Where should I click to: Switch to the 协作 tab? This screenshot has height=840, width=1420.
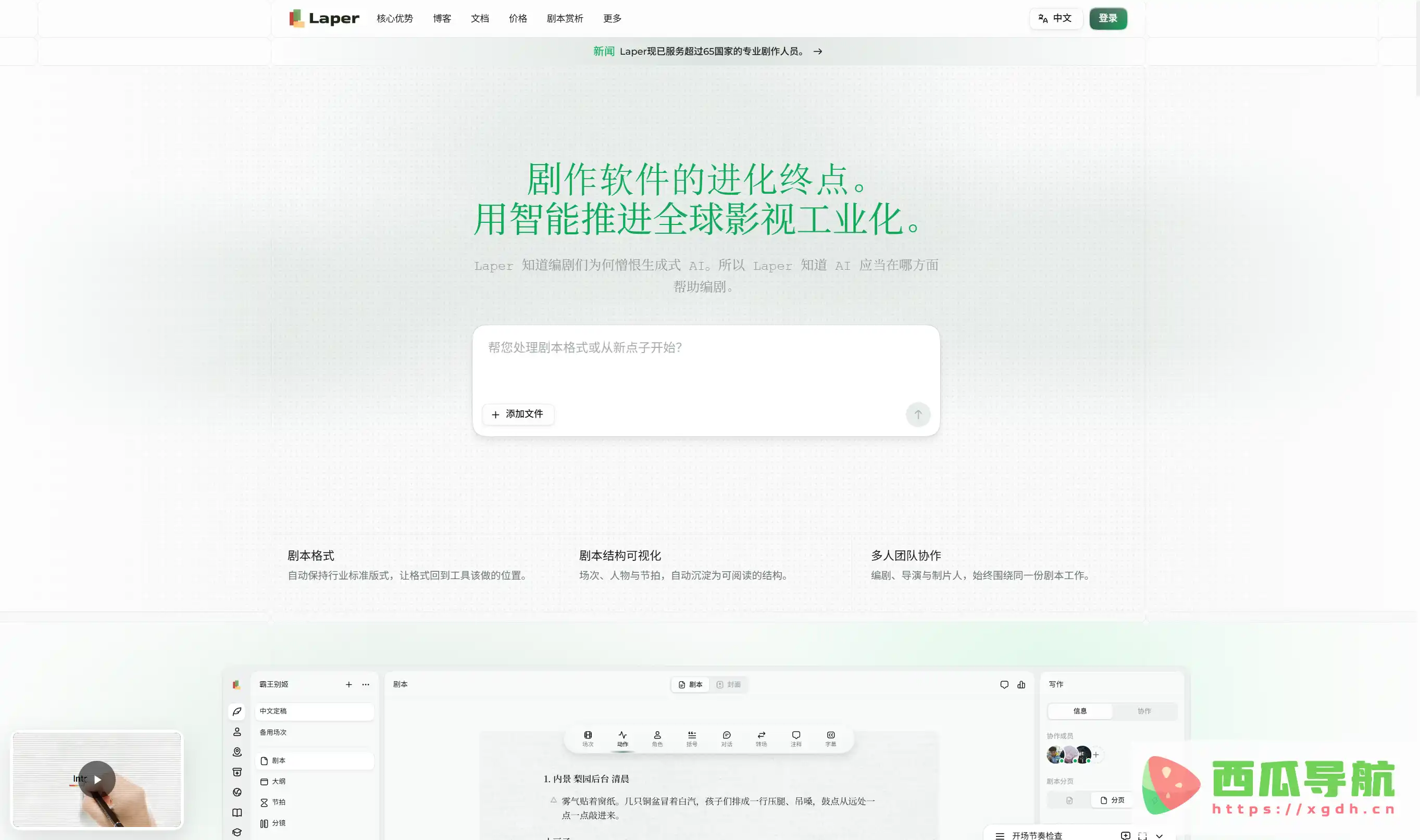[x=1144, y=711]
